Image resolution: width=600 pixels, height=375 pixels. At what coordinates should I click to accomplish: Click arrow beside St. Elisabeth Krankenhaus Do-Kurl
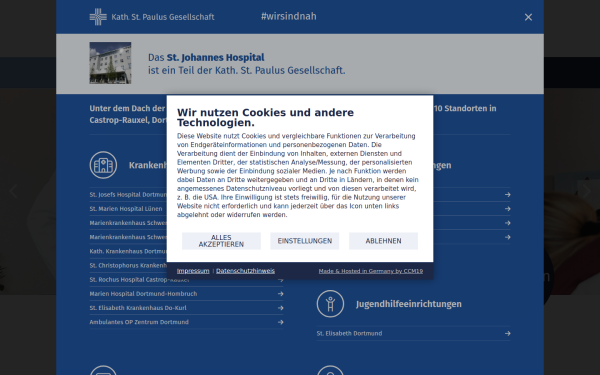click(280, 308)
